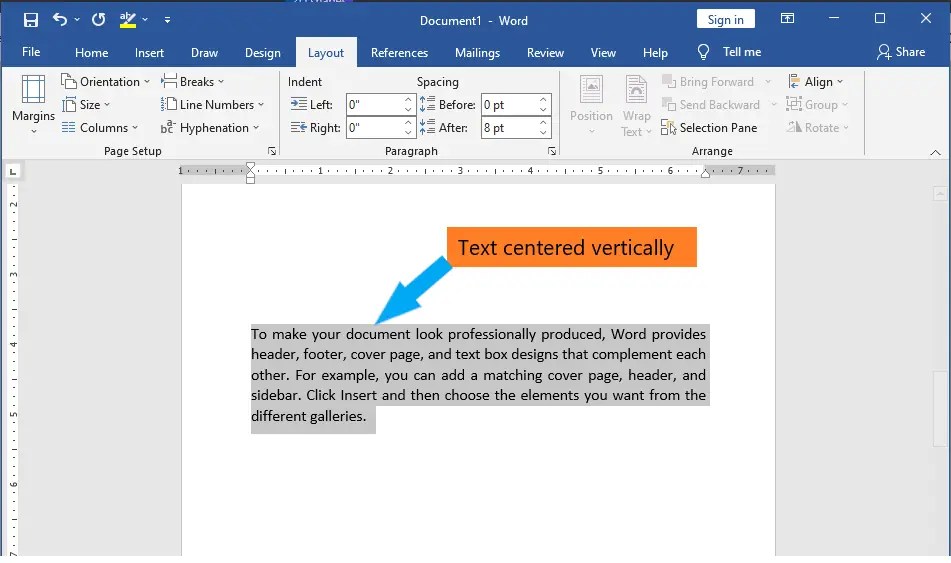Open Customize Quick Access Toolbar arrow
Screen dimensions: 951x563
coord(167,20)
